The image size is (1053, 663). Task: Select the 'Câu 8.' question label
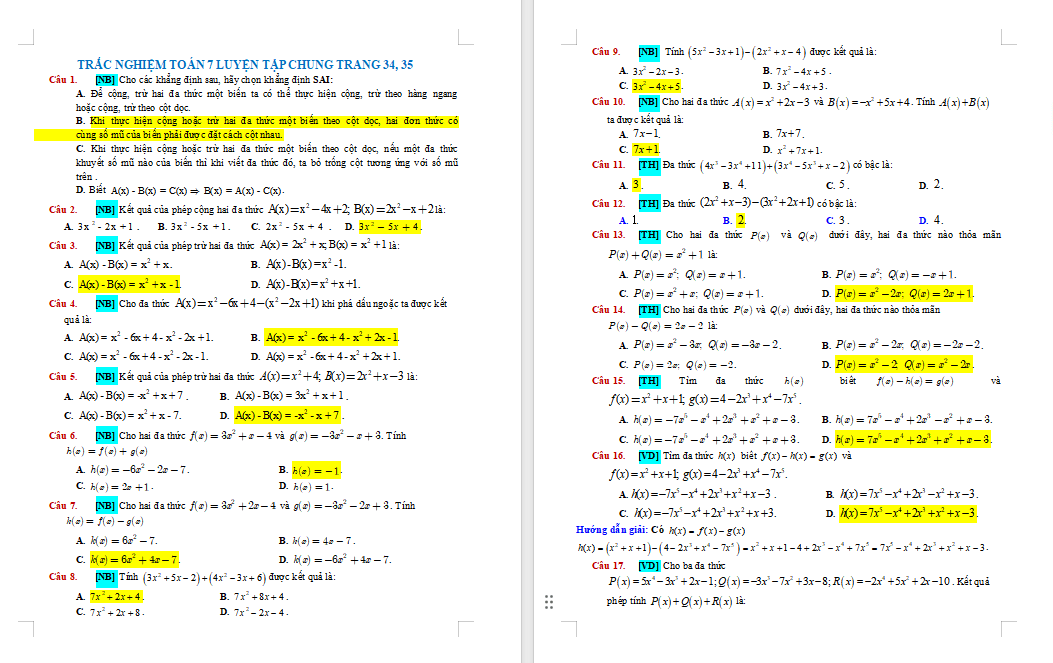pyautogui.click(x=63, y=576)
